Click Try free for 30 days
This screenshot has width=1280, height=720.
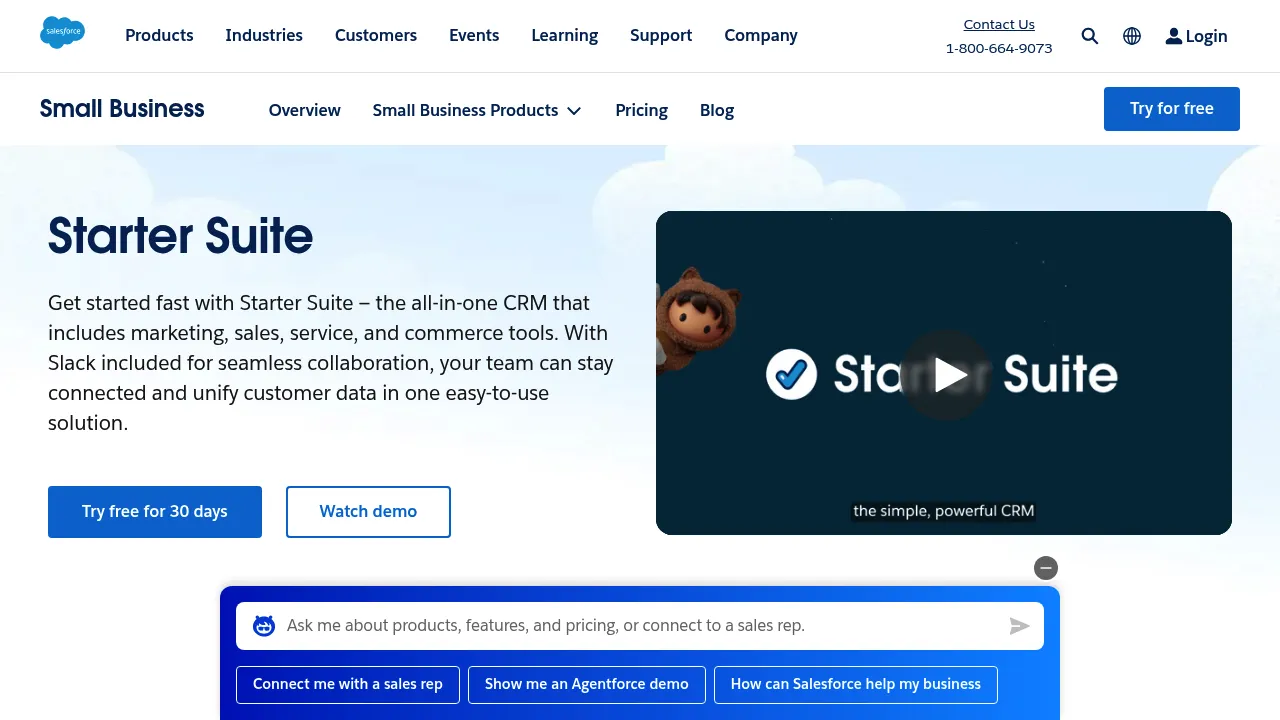[x=155, y=512]
